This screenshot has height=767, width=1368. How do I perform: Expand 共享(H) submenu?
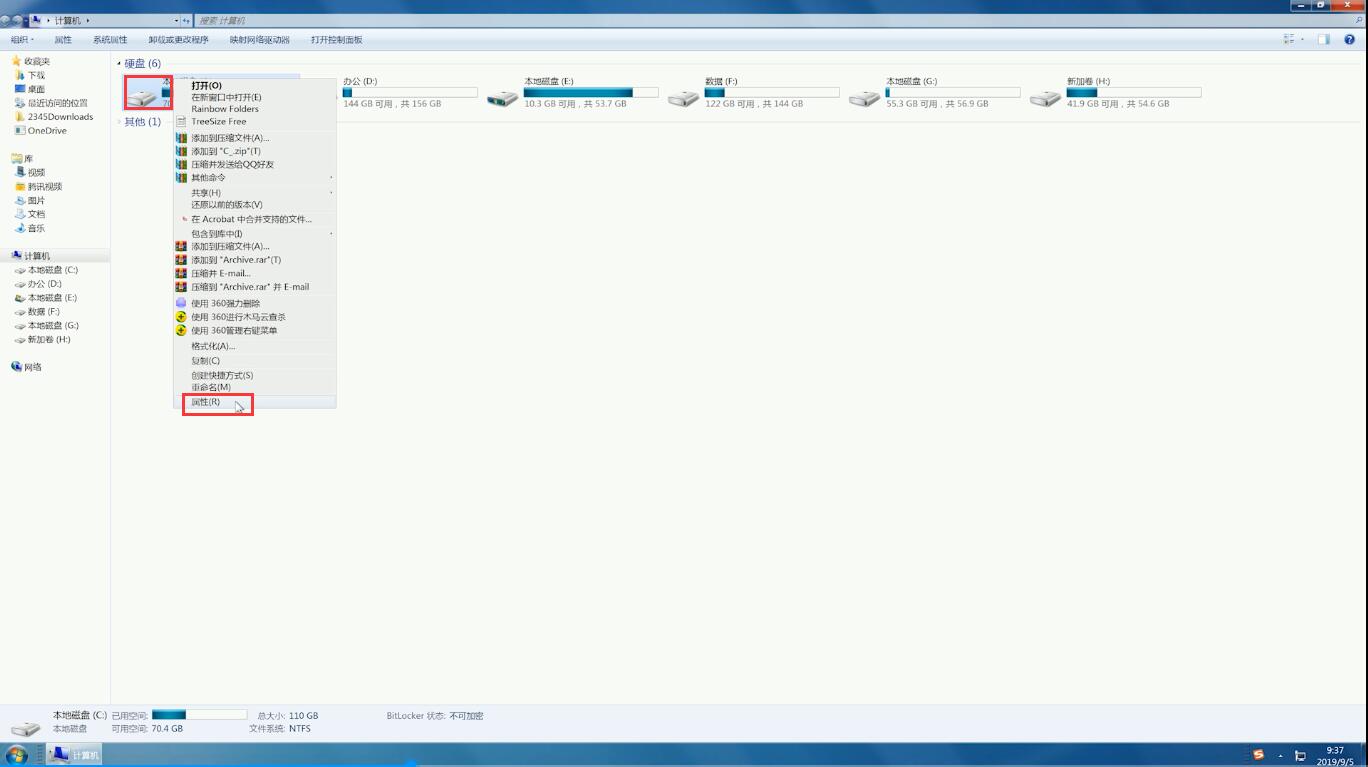coord(254,192)
